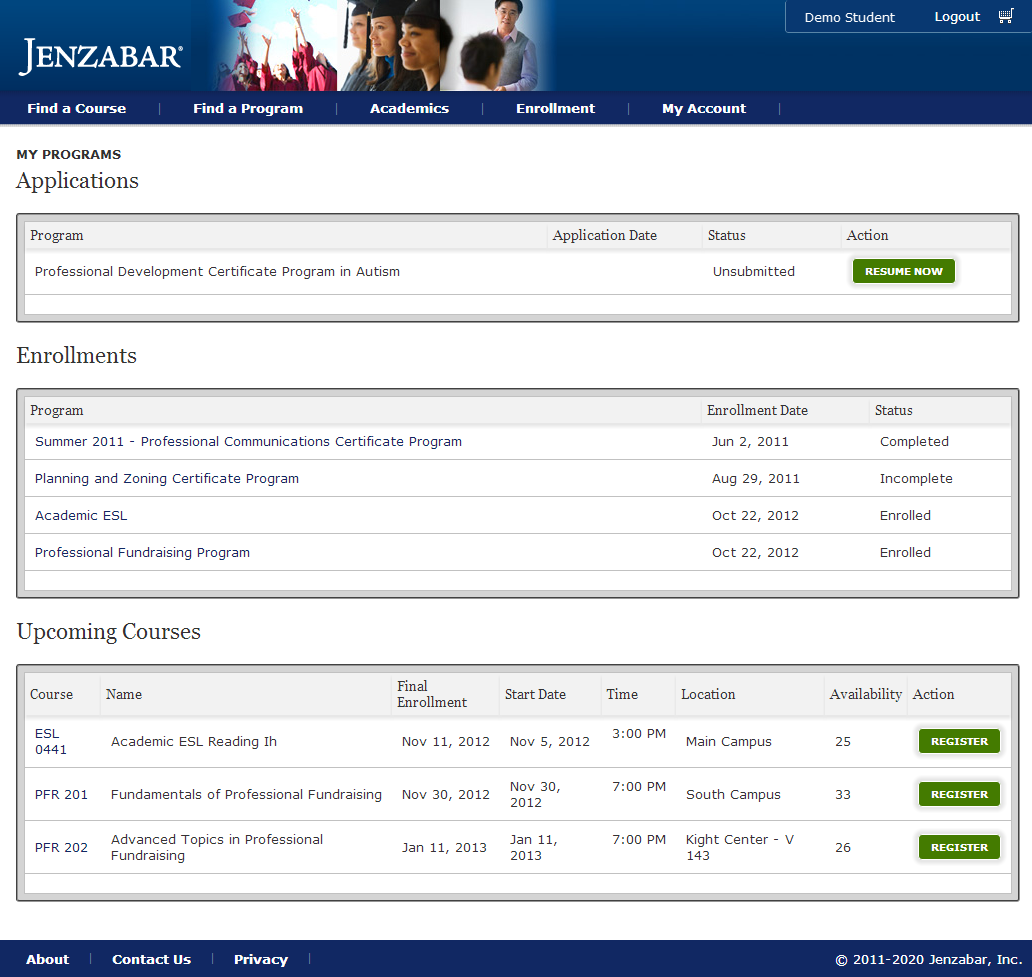
Task: Select the Academics navigation item
Action: 409,108
